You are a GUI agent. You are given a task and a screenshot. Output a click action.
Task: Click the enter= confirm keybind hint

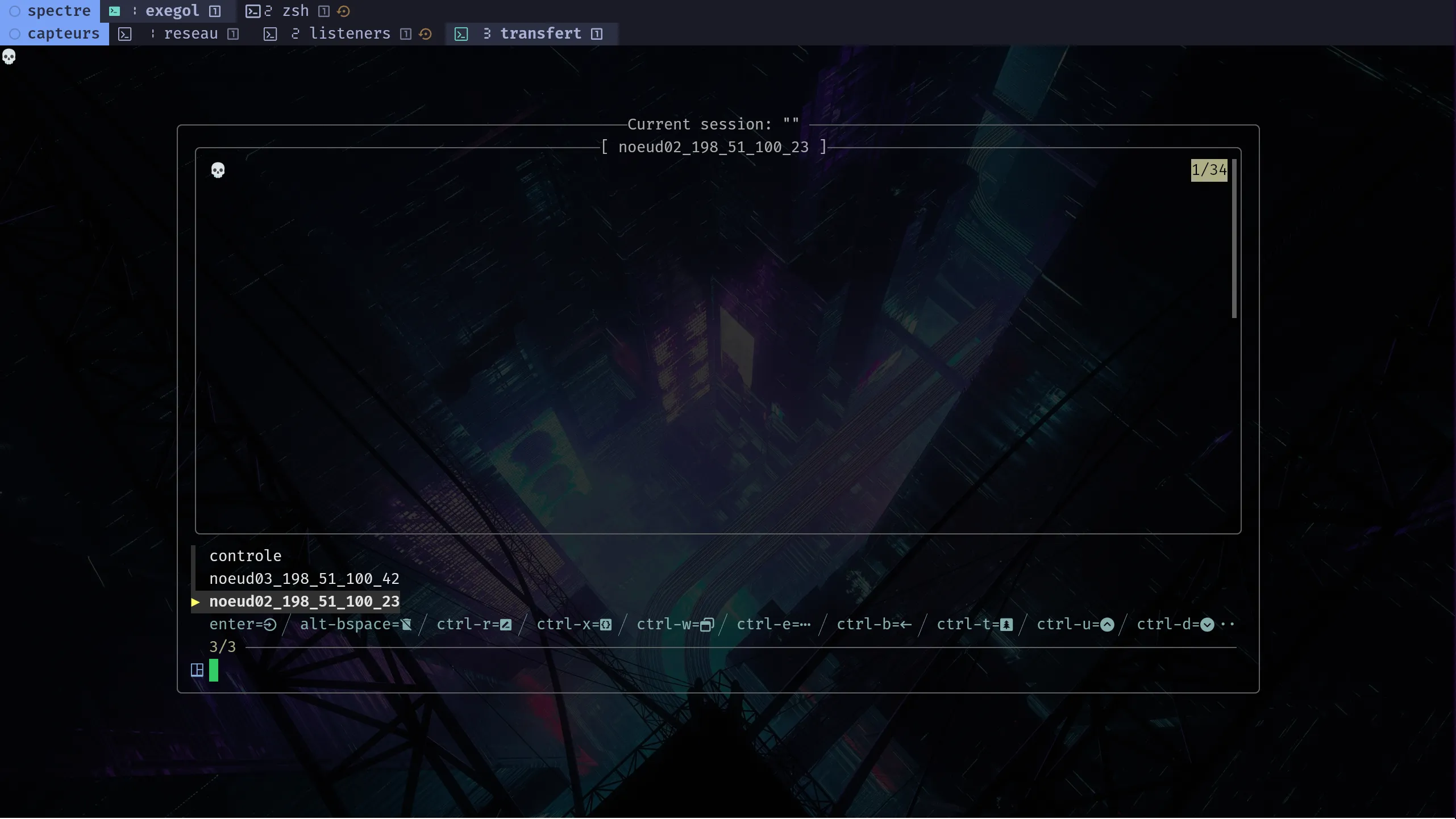coord(243,625)
